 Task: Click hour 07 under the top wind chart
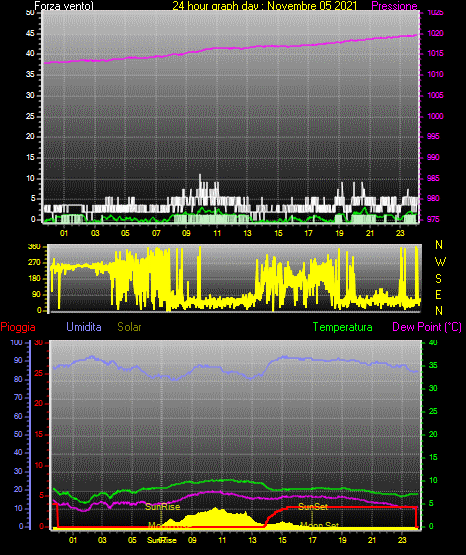(x=156, y=233)
